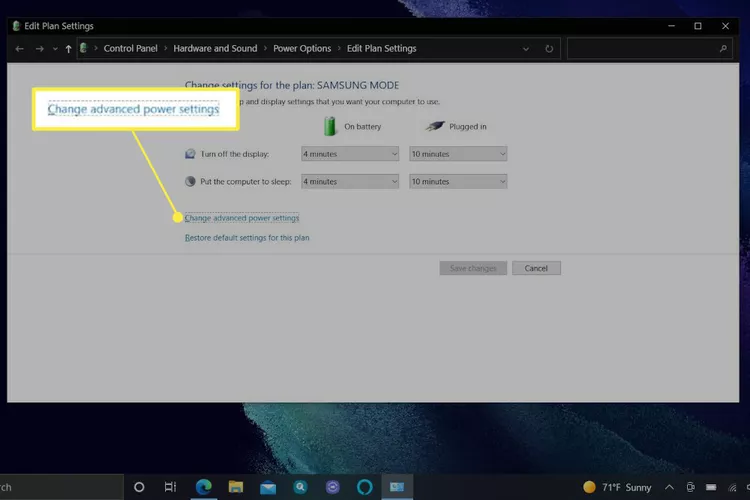The image size is (750, 500).
Task: Click the On battery green battery icon
Action: (x=330, y=126)
